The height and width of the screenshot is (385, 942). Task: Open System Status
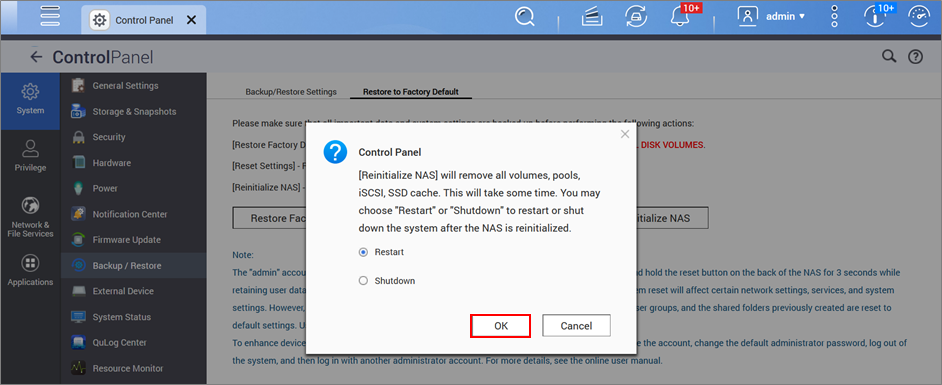click(x=133, y=317)
